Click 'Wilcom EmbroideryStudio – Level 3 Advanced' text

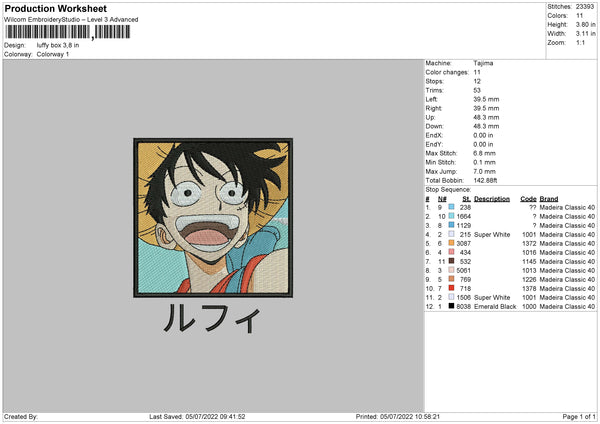click(71, 20)
